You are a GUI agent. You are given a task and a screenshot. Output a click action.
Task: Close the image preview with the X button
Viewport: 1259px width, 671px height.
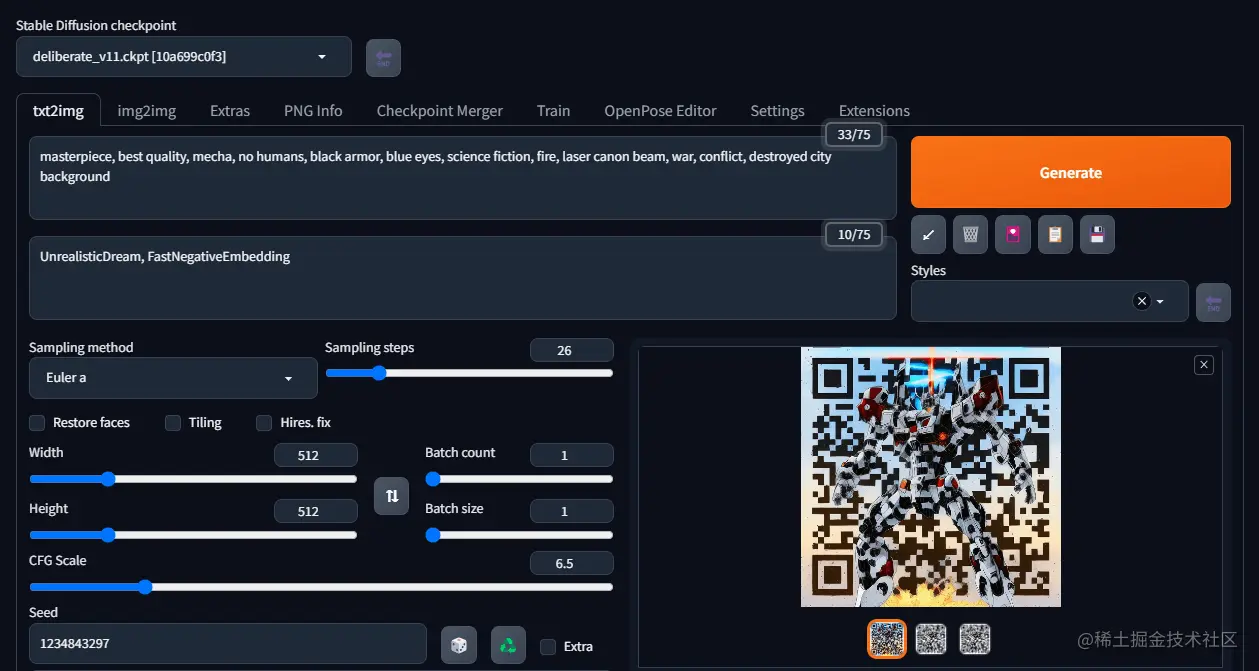[1204, 365]
